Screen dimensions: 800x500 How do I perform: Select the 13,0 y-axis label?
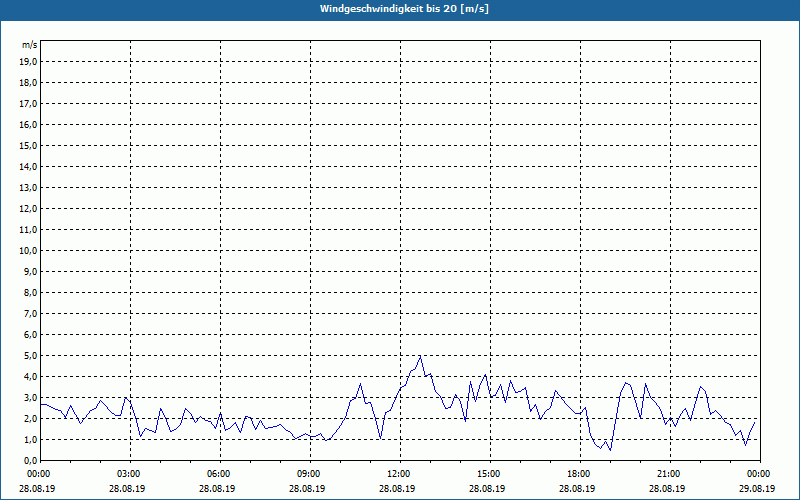click(x=29, y=187)
